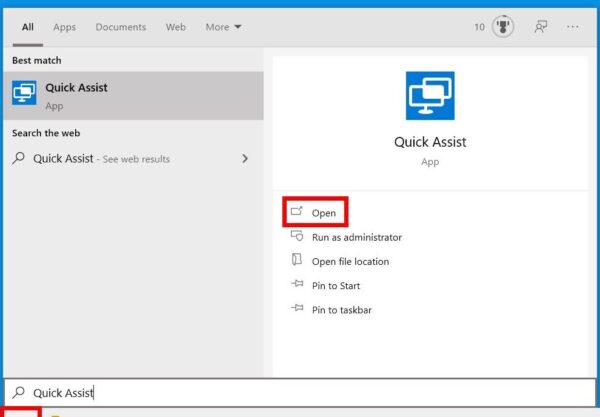Click the Search the web heading
Screen dimensions: 600x417
point(46,133)
